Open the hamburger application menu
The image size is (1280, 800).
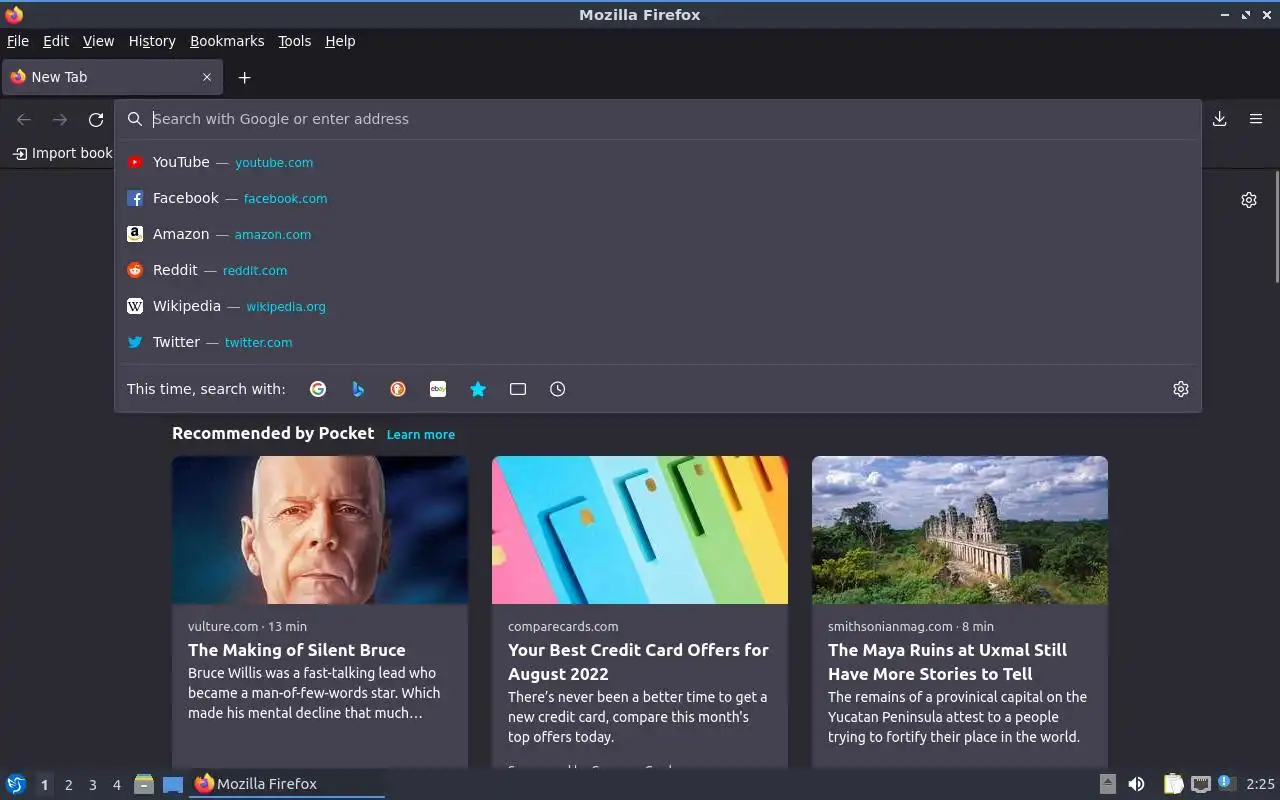click(x=1256, y=119)
